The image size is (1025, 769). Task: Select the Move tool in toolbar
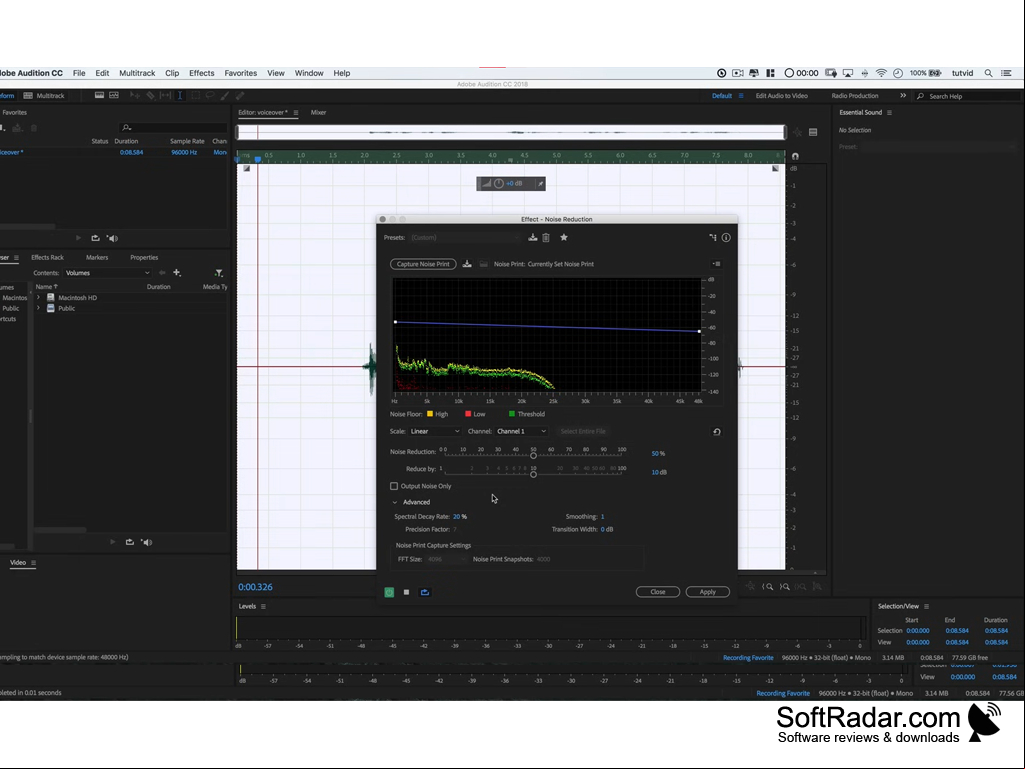point(135,95)
